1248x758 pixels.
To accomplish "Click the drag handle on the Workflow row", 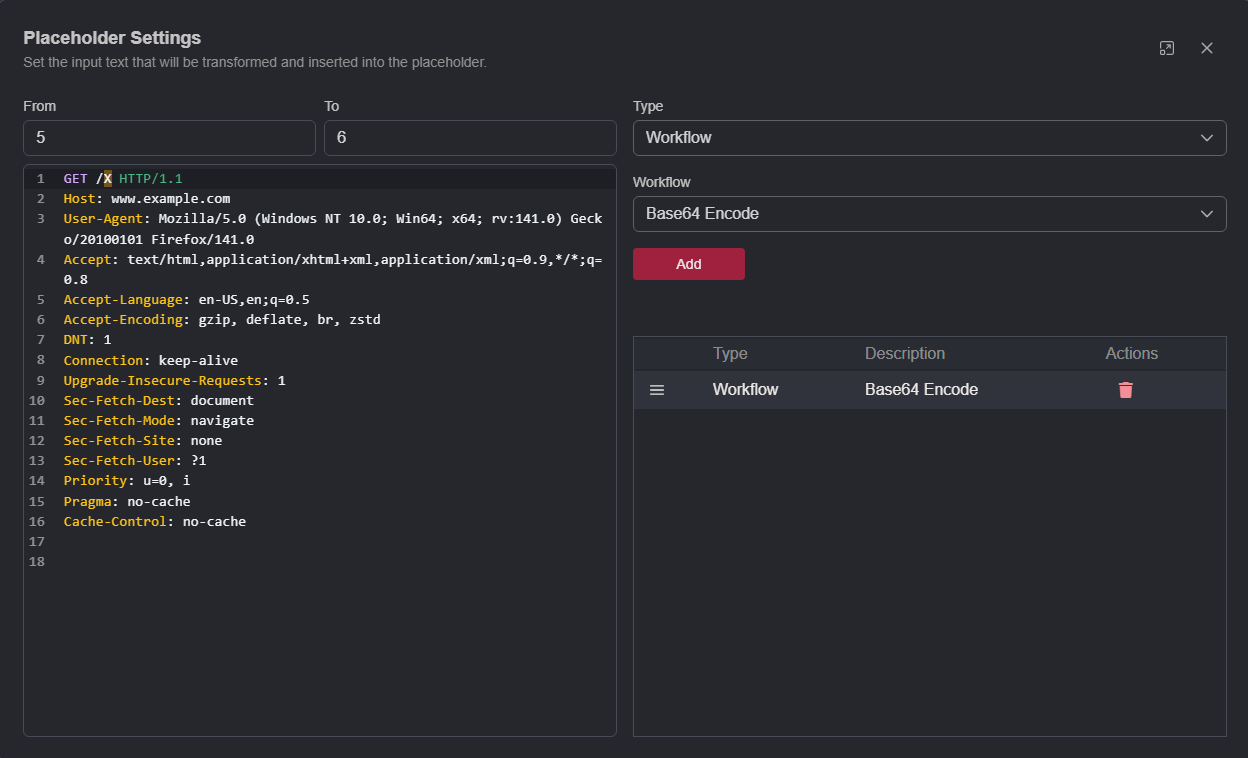I will pos(657,389).
